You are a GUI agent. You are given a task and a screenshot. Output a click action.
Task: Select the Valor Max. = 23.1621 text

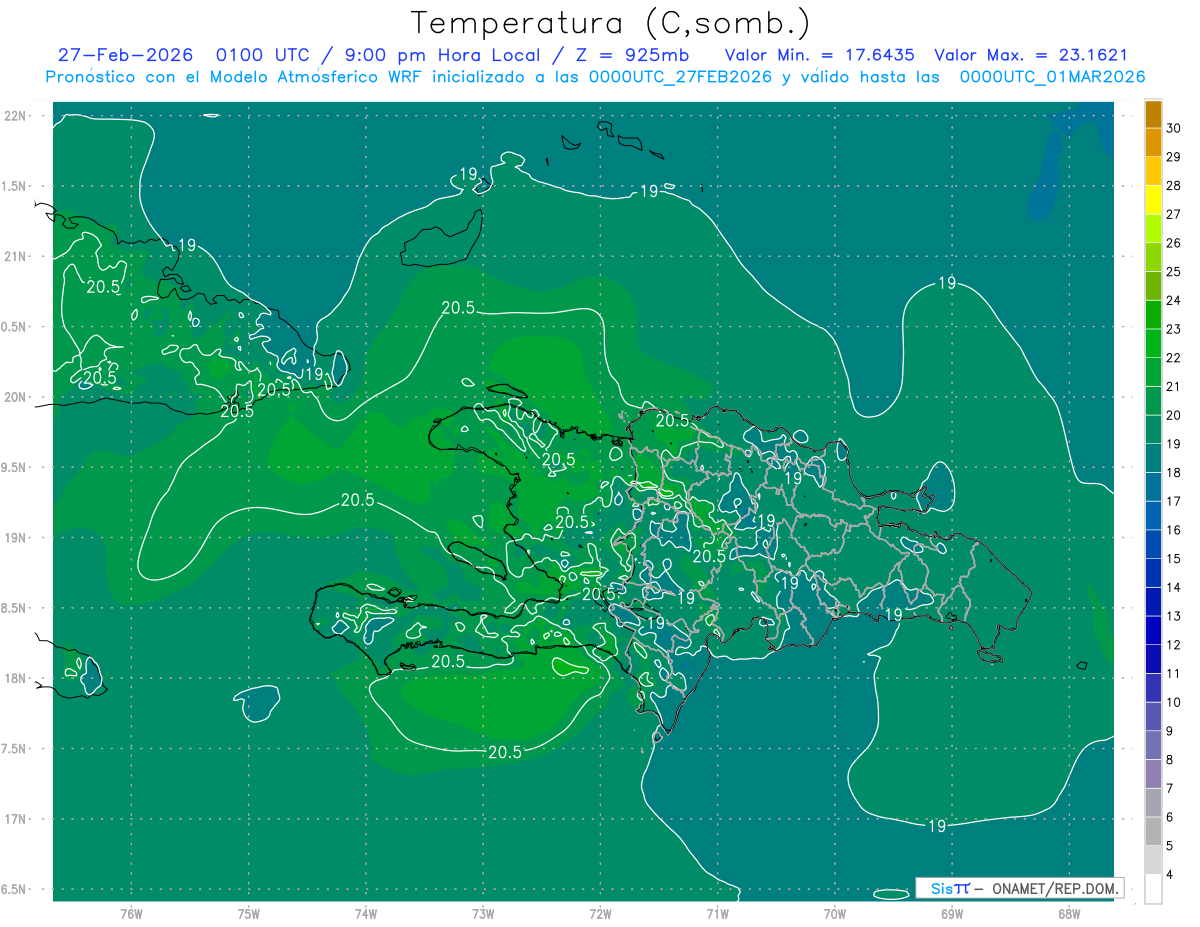[1030, 55]
